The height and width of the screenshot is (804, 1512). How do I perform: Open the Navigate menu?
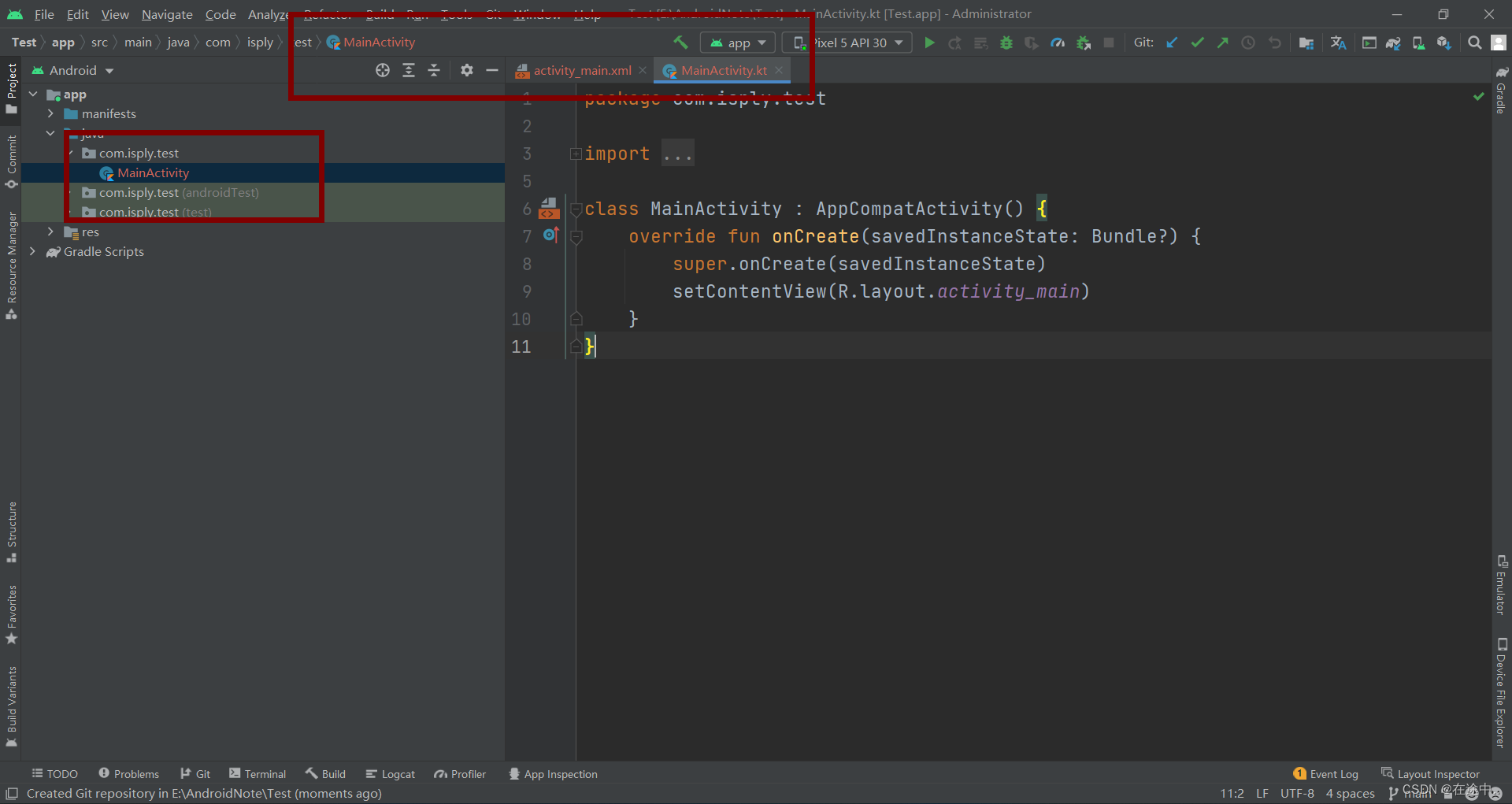tap(167, 14)
